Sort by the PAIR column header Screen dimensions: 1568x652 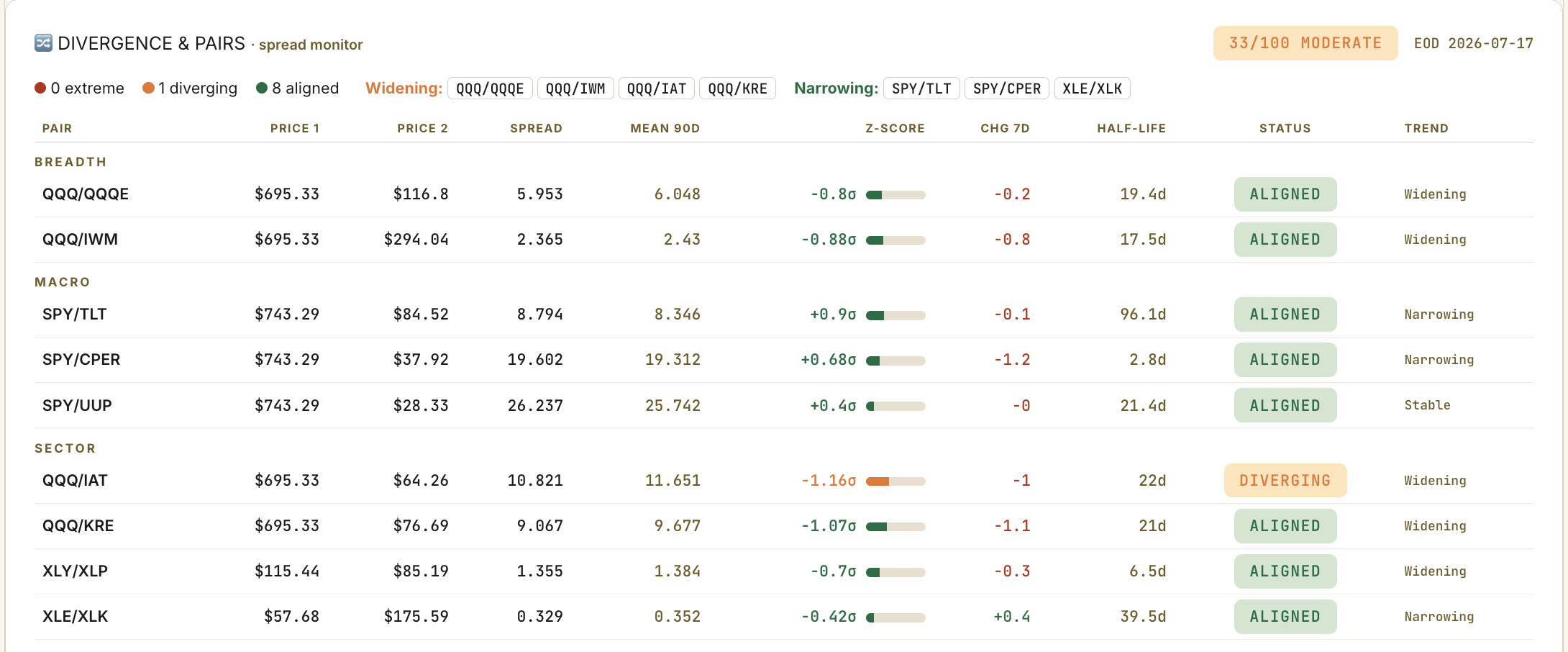[57, 128]
